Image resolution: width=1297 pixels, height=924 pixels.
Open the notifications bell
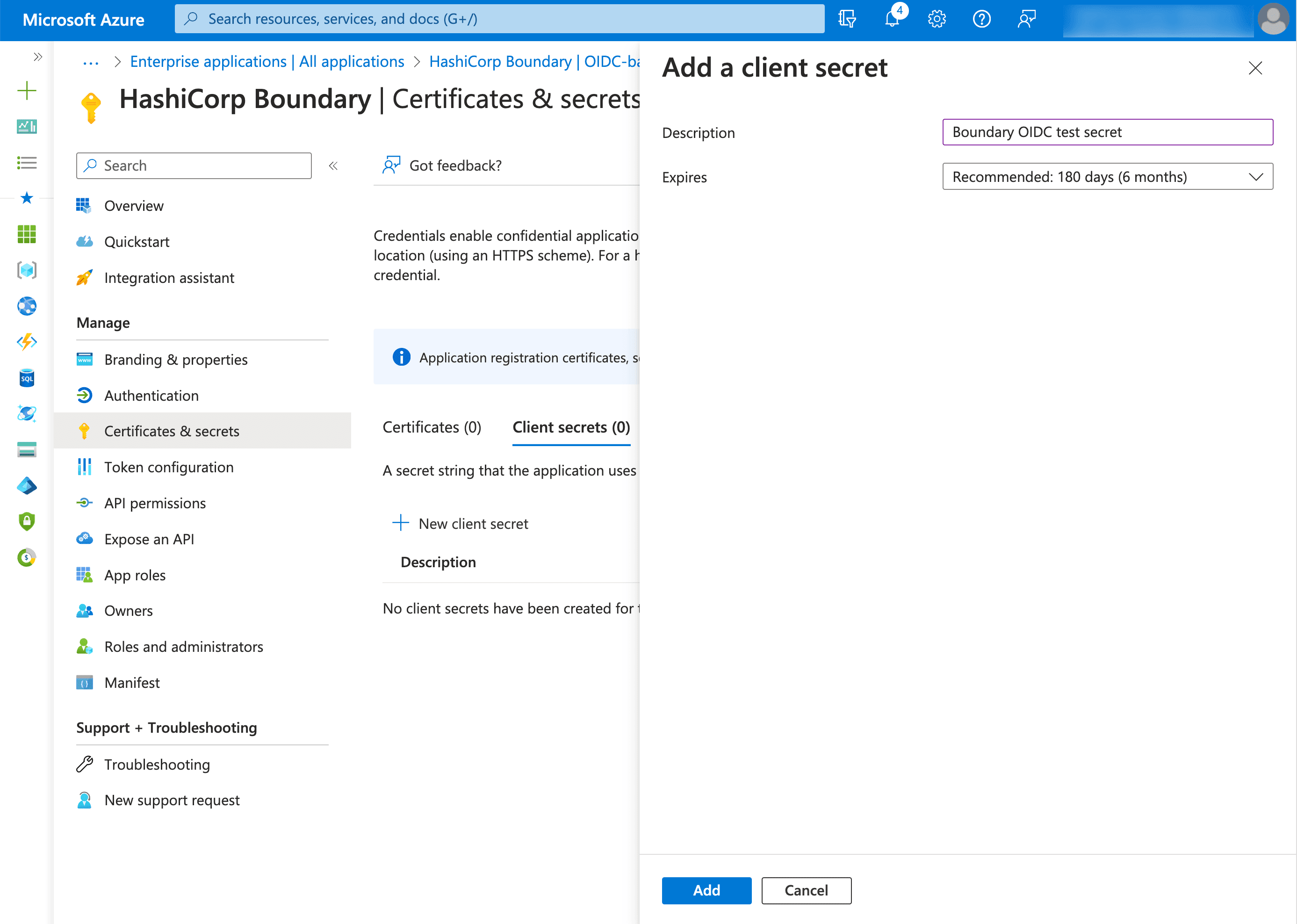pyautogui.click(x=893, y=19)
